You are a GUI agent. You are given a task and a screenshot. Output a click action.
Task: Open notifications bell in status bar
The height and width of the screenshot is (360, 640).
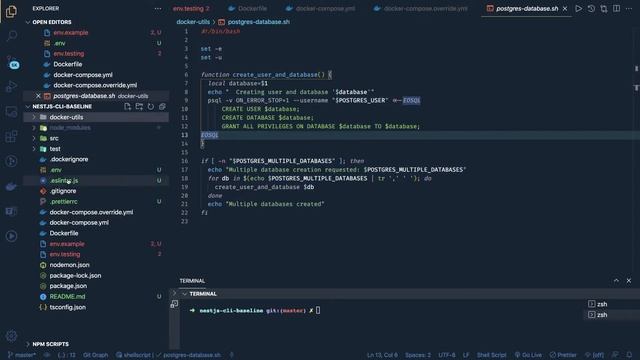[x=629, y=355]
